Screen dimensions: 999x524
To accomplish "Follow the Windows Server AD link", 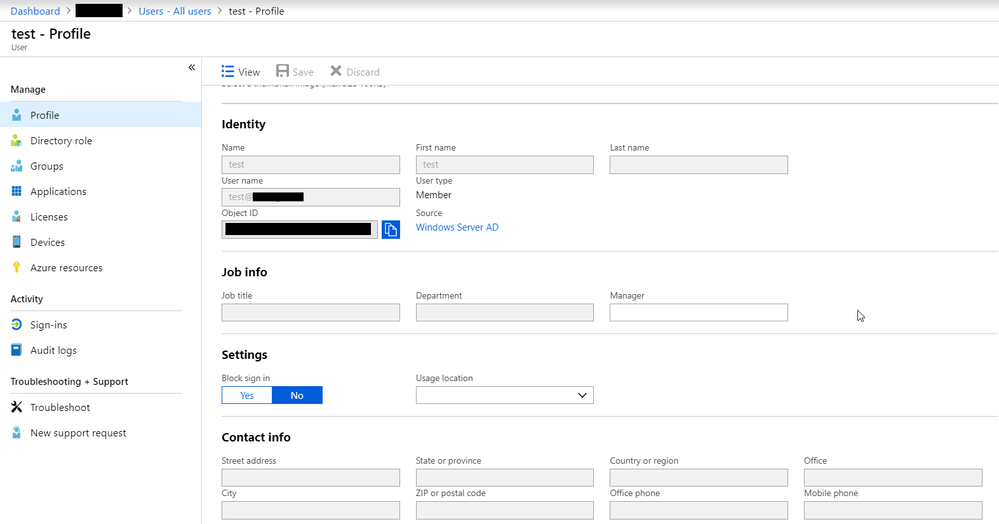I will tap(457, 227).
